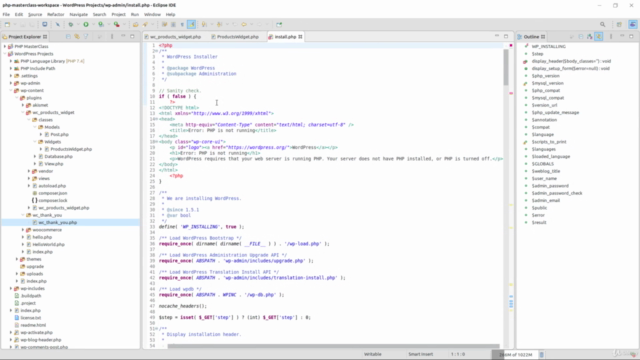The height and width of the screenshot is (360, 640).
Task: Click the Save toolbar icon
Action: coord(23,24)
